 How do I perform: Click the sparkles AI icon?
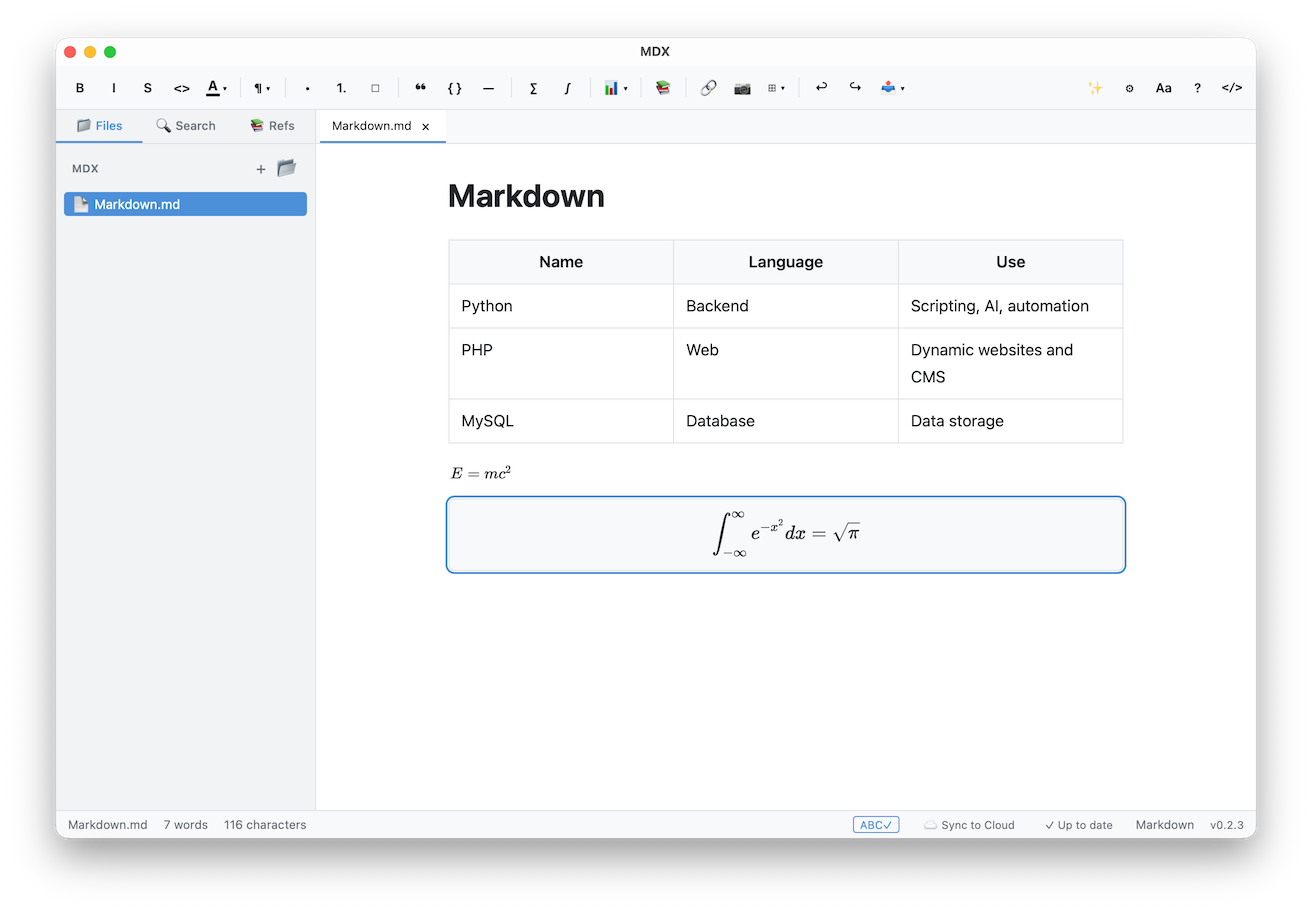point(1095,88)
